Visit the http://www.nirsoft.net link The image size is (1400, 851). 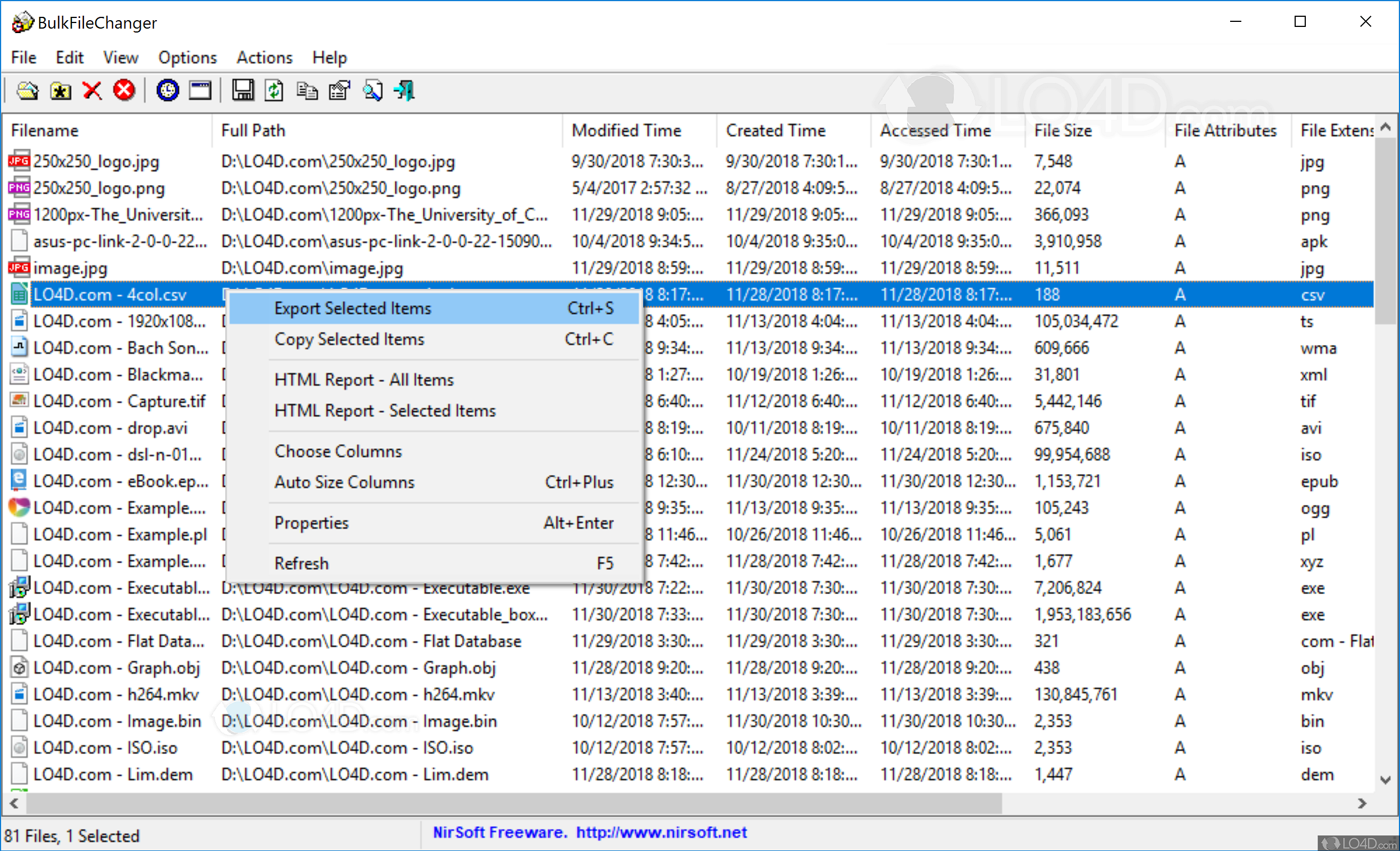point(661,832)
